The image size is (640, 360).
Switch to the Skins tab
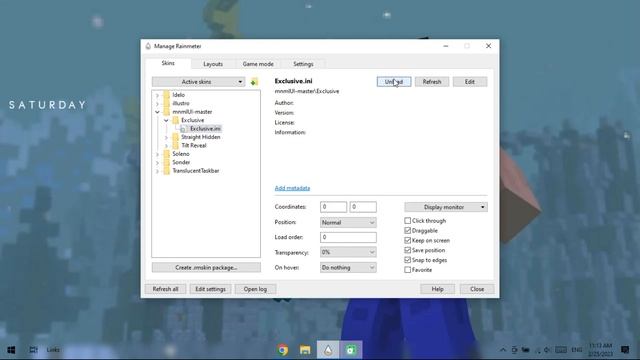[168, 63]
